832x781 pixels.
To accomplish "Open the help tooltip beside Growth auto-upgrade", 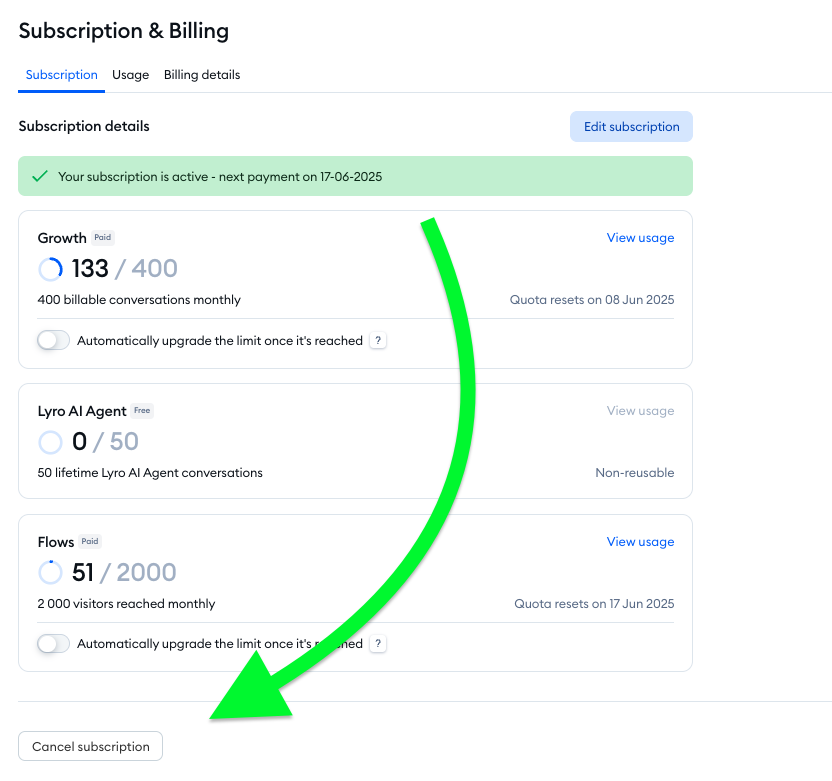I will point(377,340).
